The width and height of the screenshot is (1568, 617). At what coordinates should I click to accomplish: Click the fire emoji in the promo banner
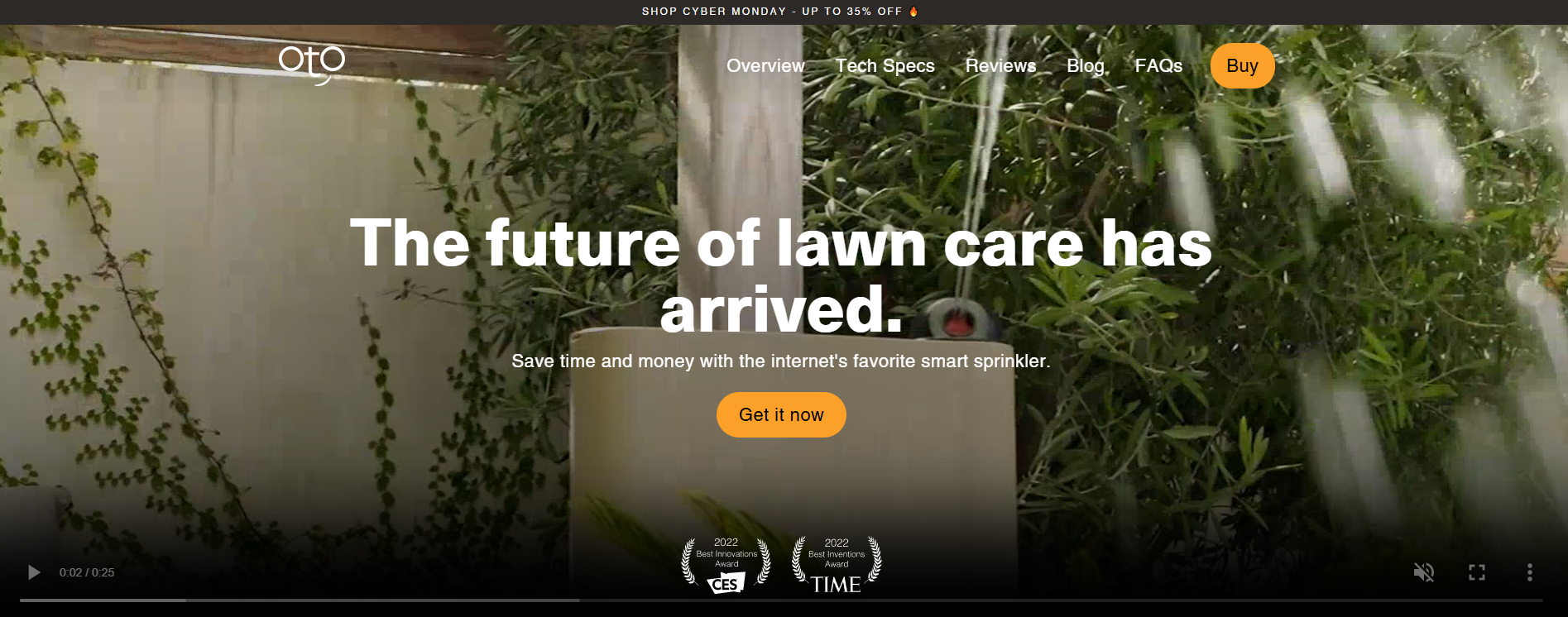point(913,12)
